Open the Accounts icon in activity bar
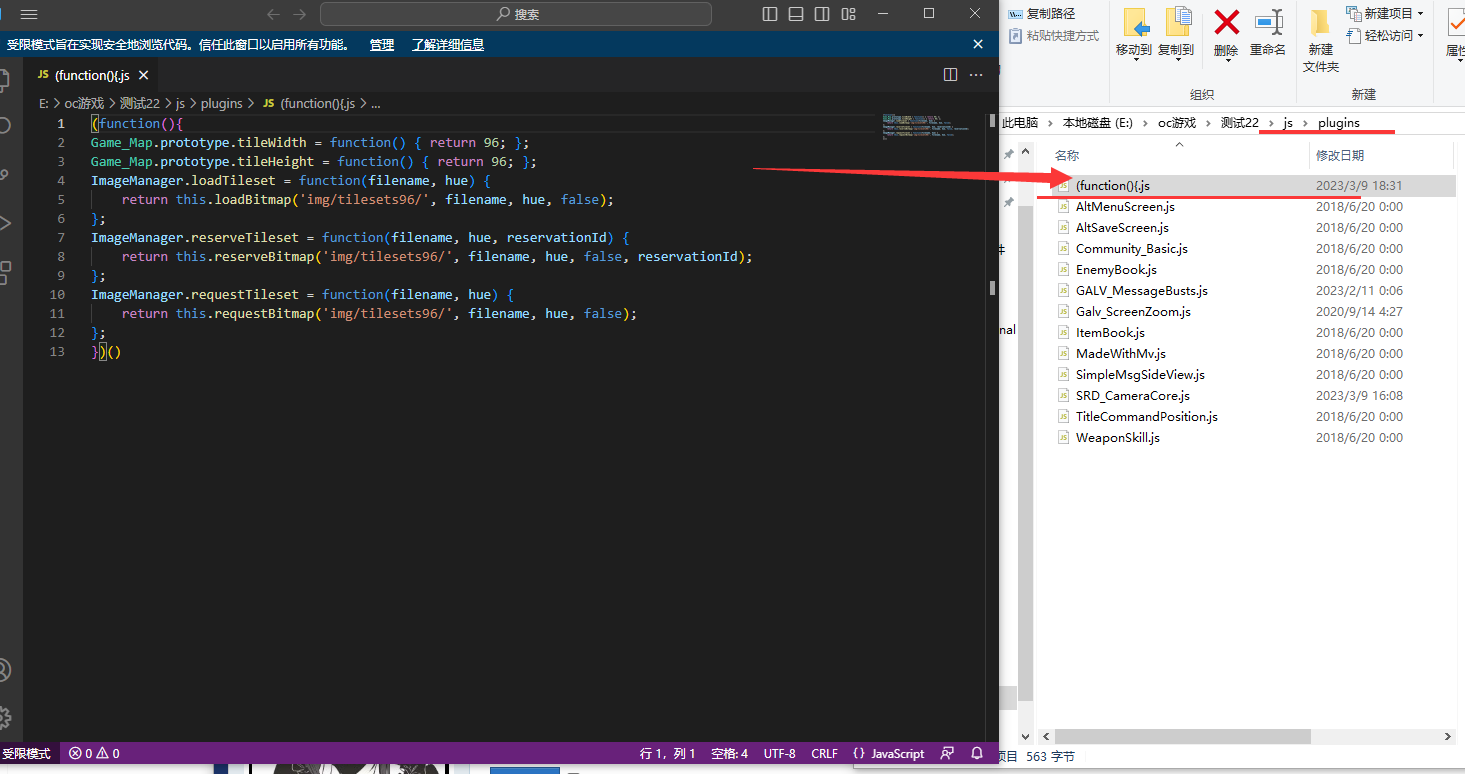This screenshot has height=774, width=1465. [5, 670]
